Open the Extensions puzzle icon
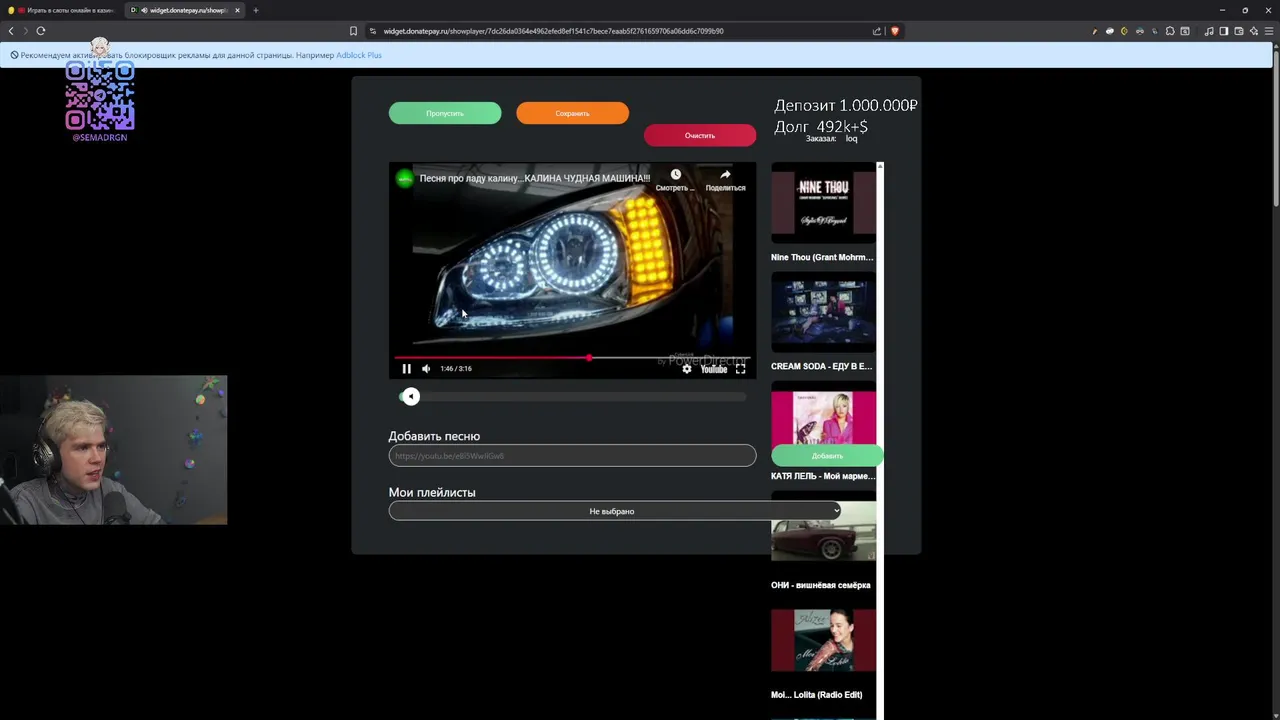The height and width of the screenshot is (720, 1280). (1170, 31)
